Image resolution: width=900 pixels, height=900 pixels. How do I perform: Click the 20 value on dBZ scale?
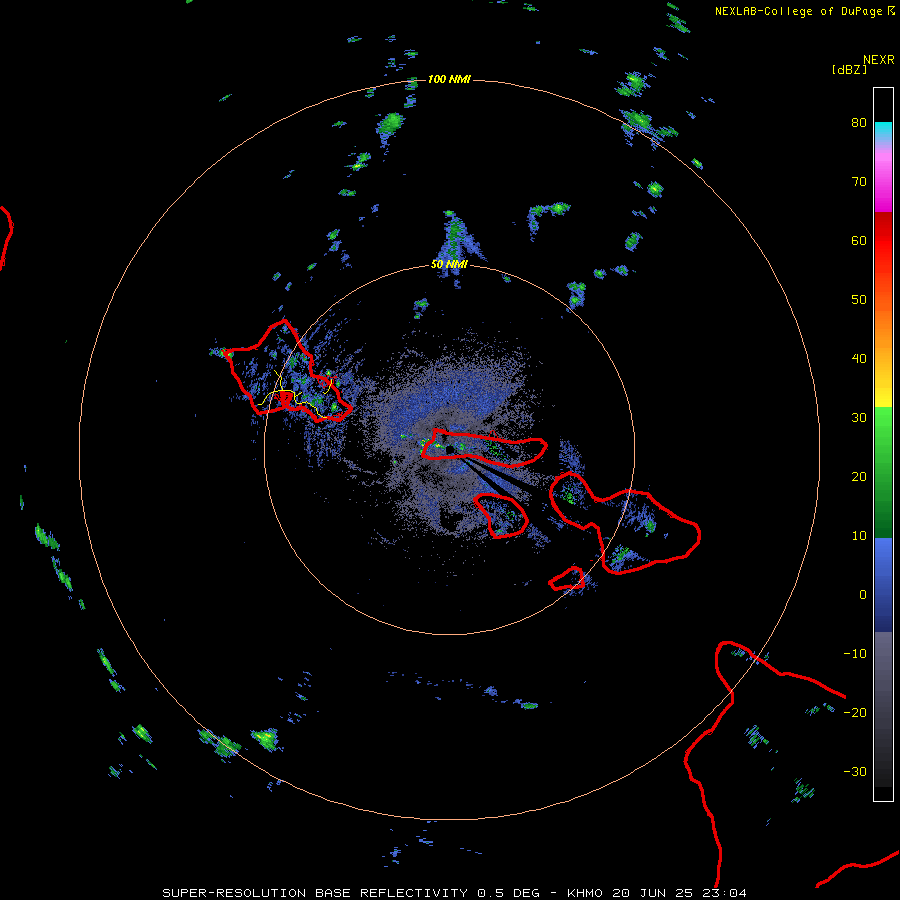pyautogui.click(x=859, y=477)
